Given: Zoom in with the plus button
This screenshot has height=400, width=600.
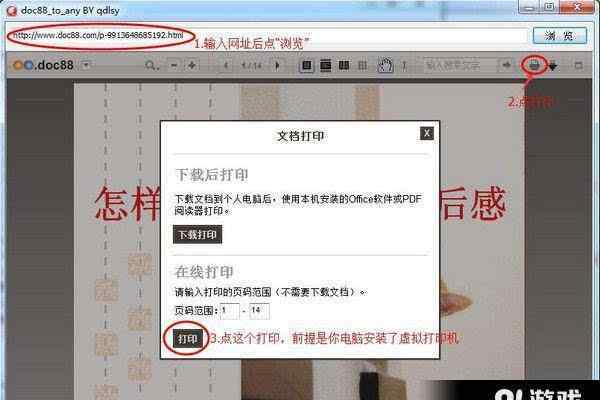Looking at the screenshot, I should 192,65.
